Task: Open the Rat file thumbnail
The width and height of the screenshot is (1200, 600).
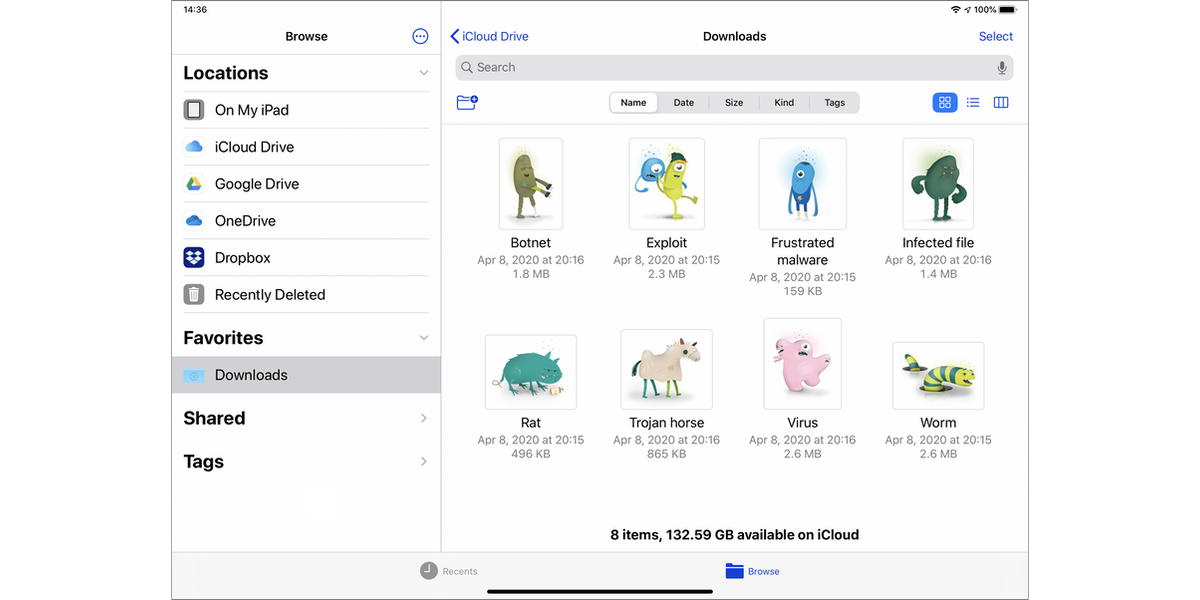Action: click(531, 372)
